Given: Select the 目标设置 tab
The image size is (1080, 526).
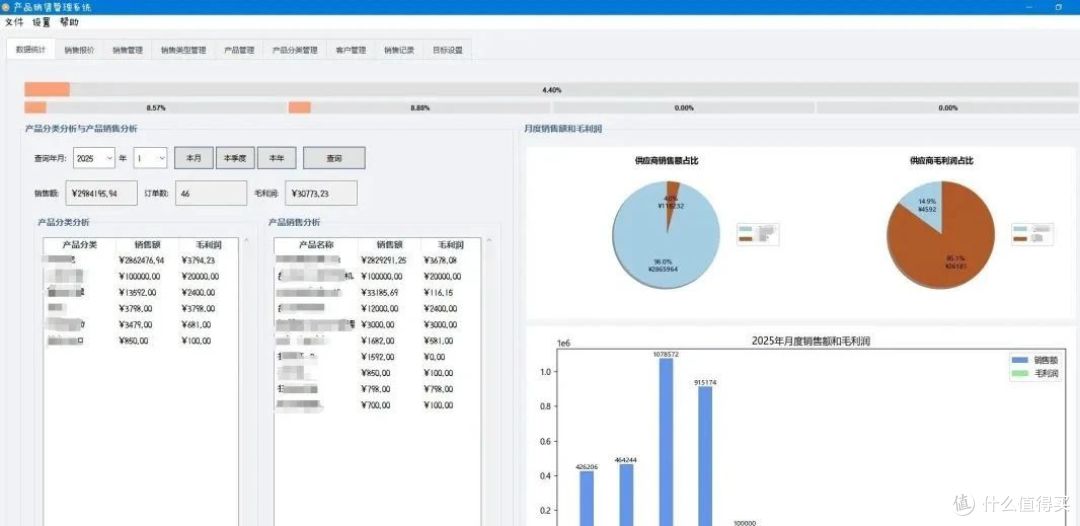Looking at the screenshot, I should 447,50.
